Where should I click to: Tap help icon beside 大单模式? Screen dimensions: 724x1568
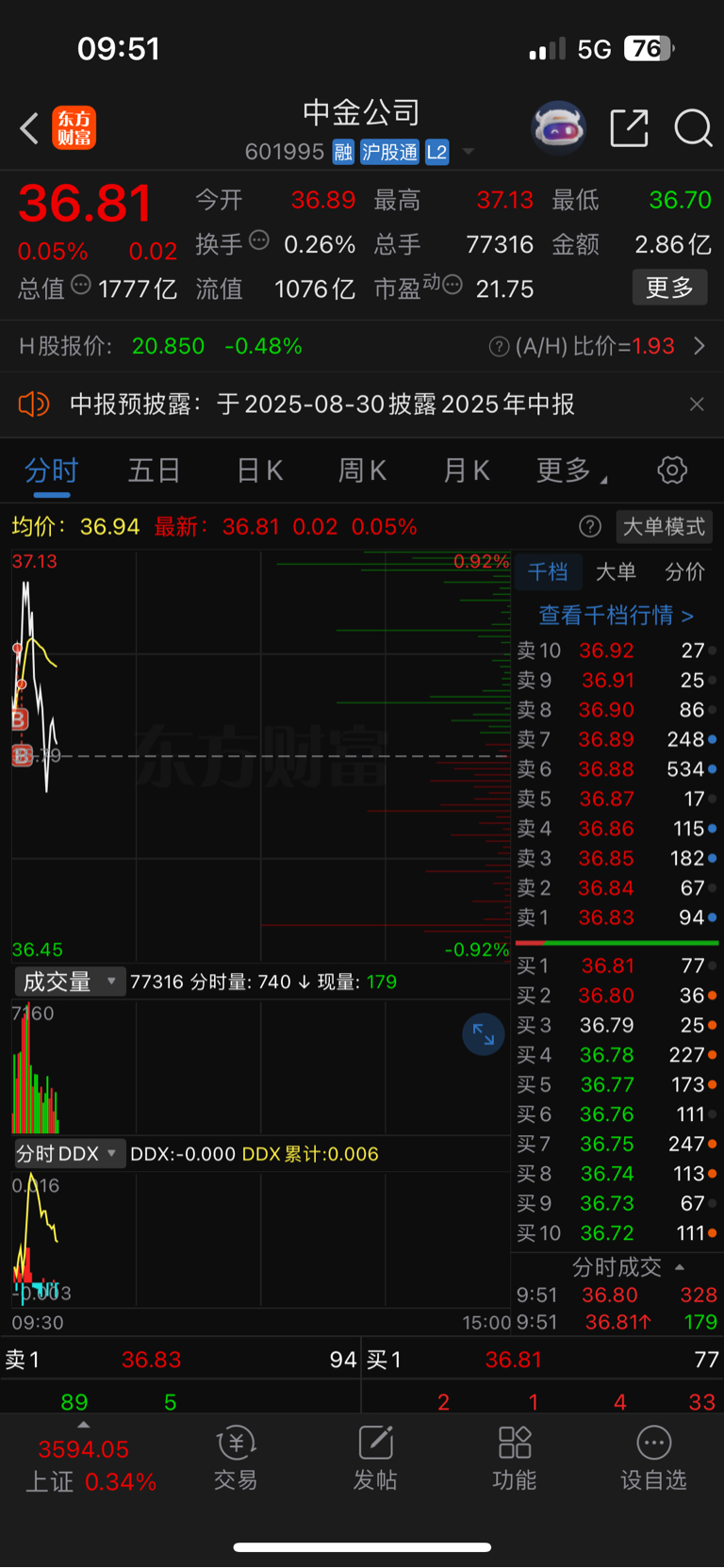(x=590, y=527)
